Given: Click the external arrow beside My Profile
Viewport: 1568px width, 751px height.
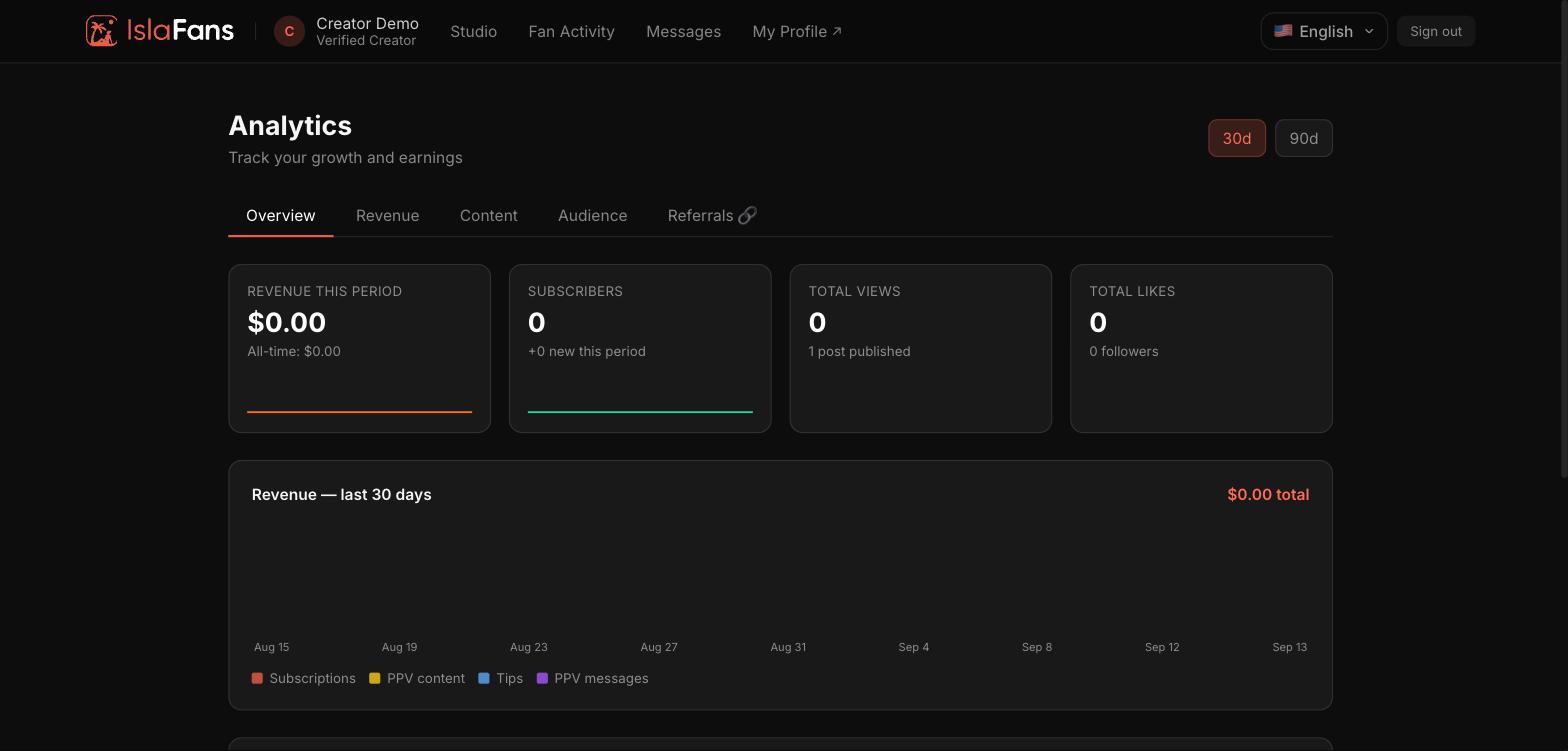Looking at the screenshot, I should click(837, 31).
